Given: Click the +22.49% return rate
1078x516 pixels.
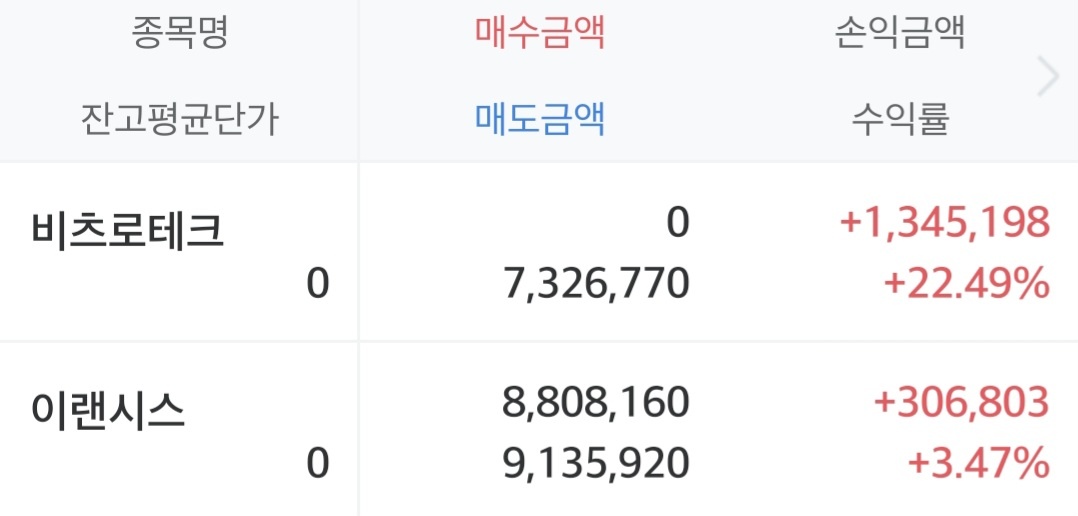Looking at the screenshot, I should (x=967, y=283).
